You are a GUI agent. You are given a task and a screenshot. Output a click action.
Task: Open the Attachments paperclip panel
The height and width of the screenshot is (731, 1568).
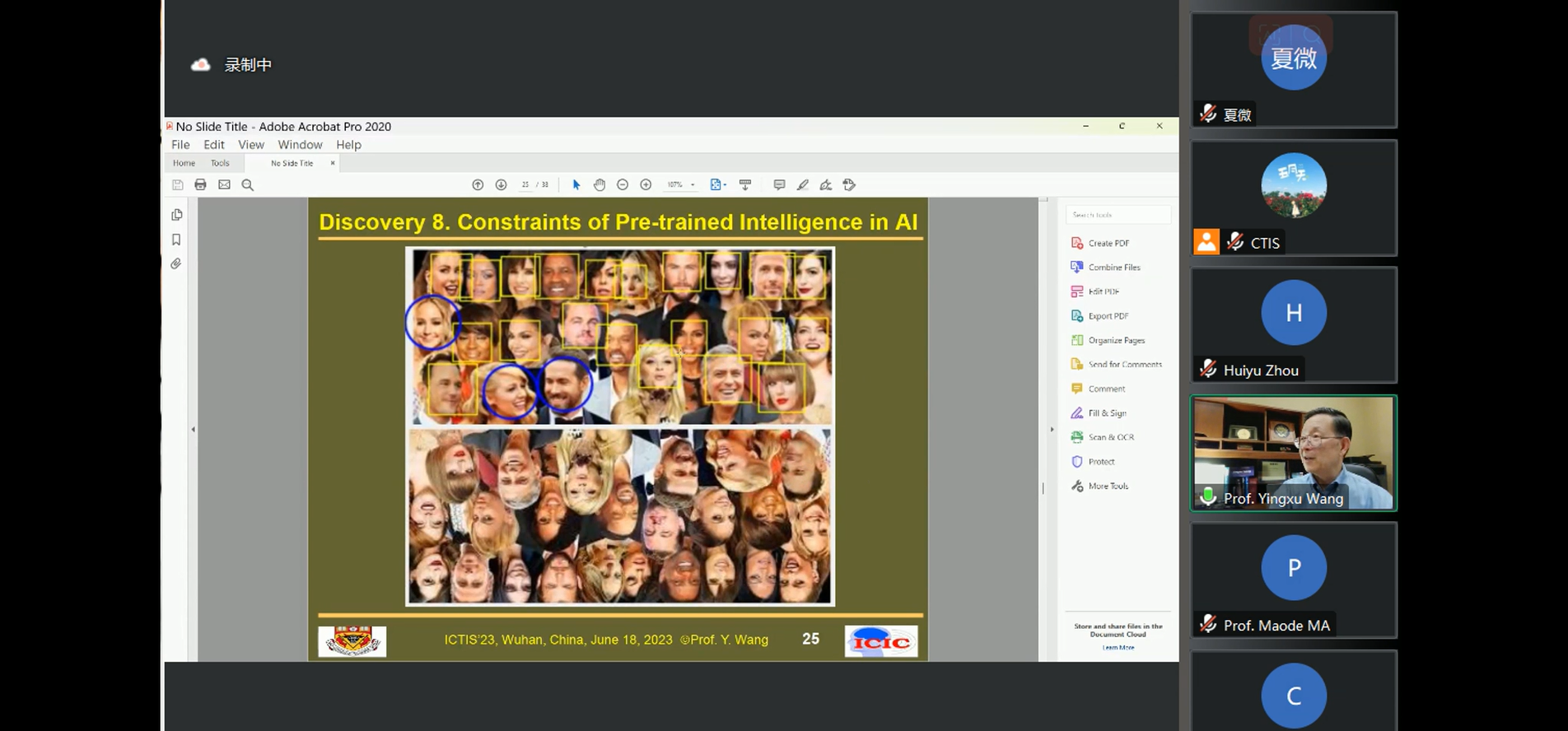point(176,264)
